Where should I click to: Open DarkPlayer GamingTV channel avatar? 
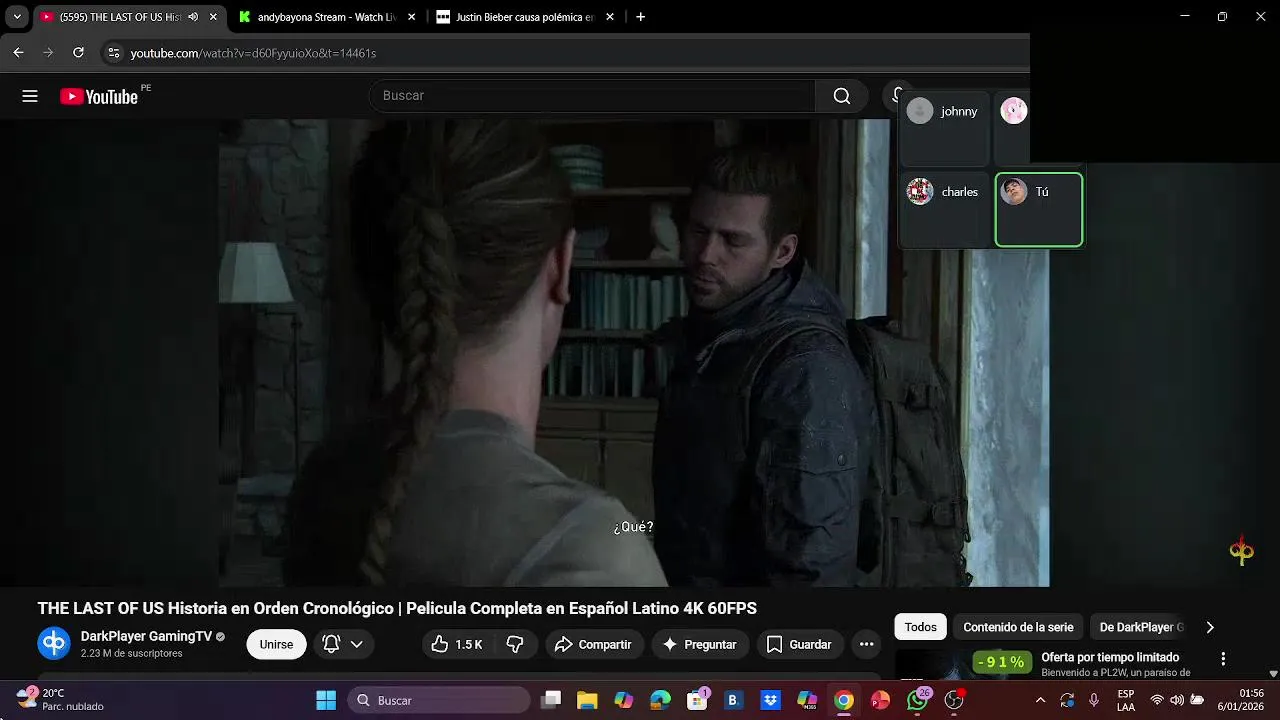[54, 643]
